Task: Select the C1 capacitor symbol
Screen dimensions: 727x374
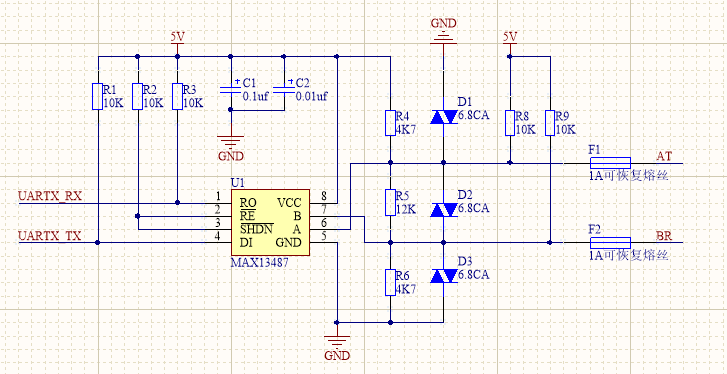Action: [x=230, y=89]
